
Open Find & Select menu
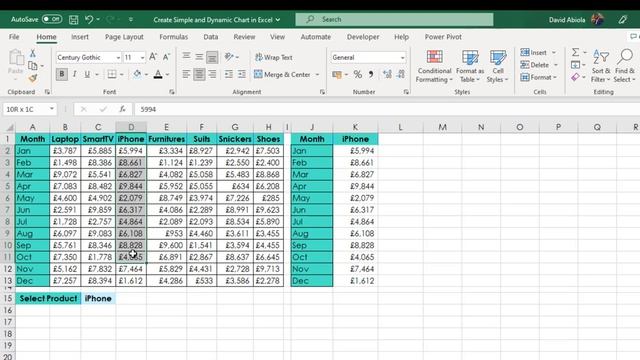(624, 66)
